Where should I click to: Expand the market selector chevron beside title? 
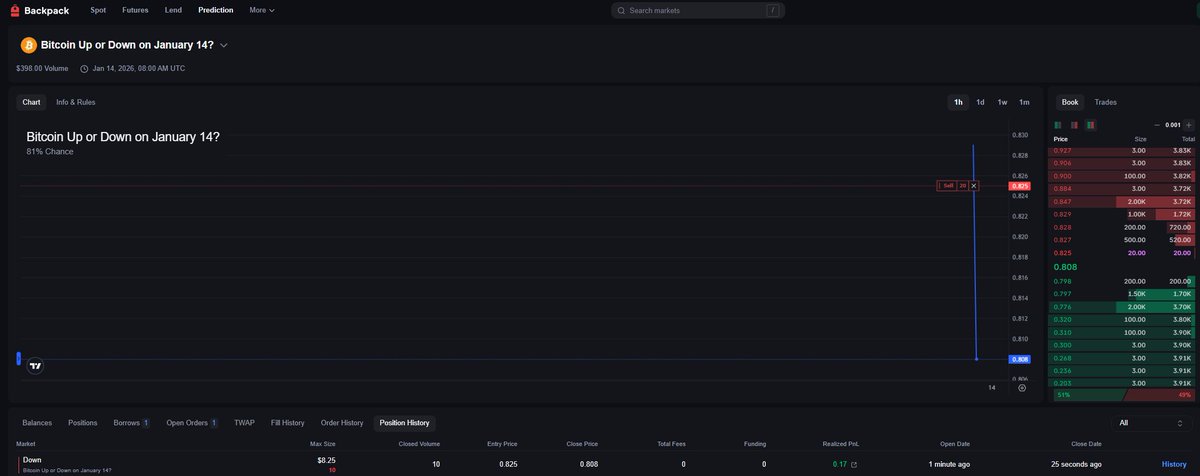click(224, 45)
